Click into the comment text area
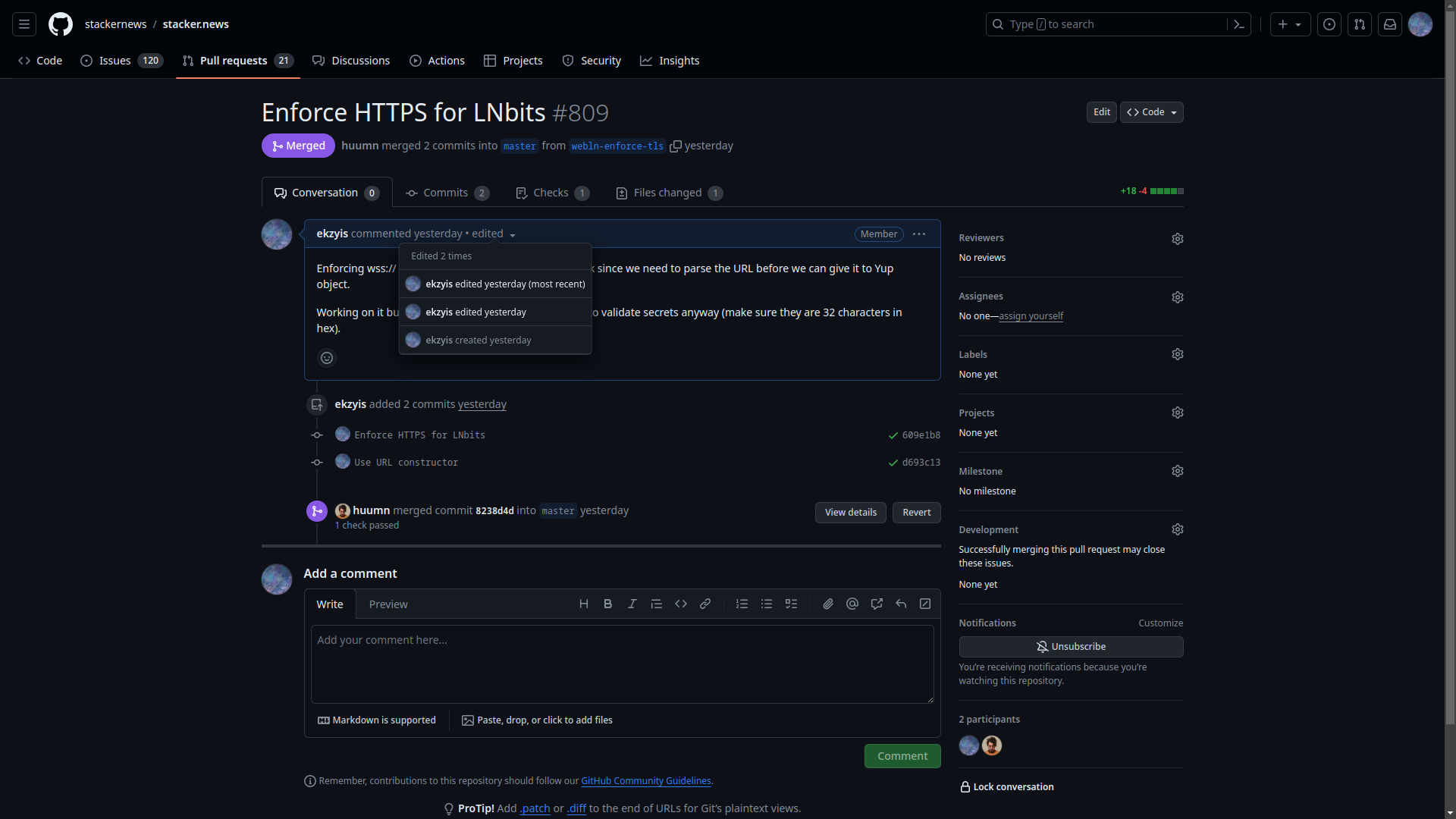The image size is (1456, 819). point(622,664)
